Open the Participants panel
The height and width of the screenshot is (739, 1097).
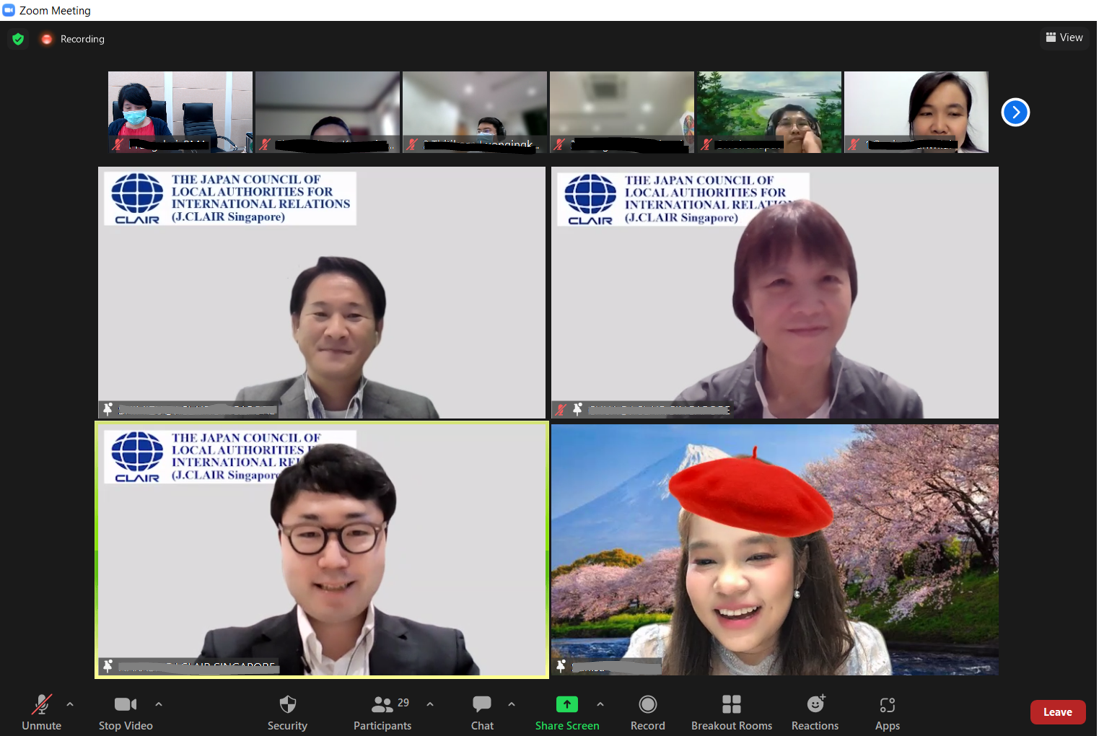click(382, 713)
